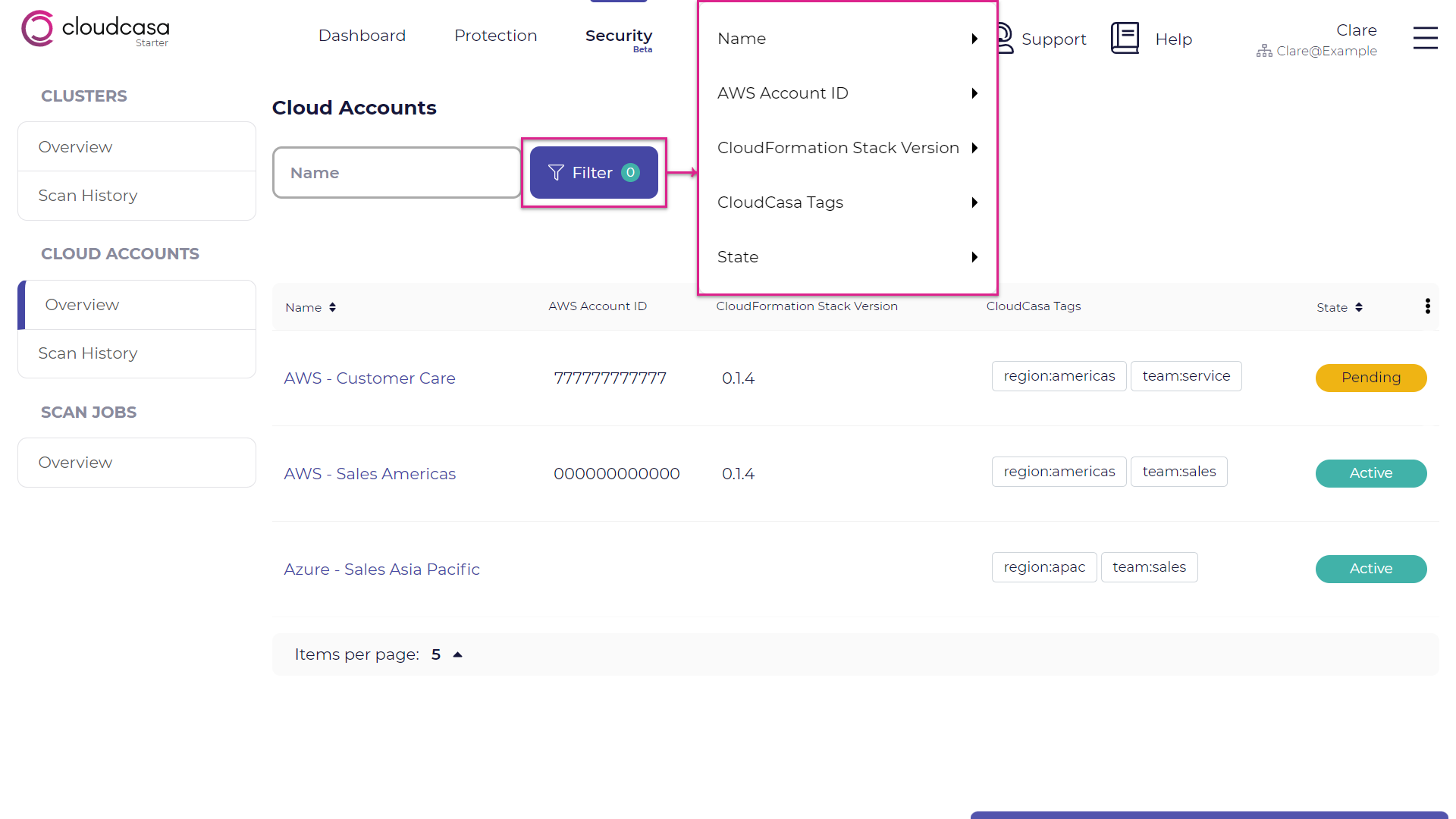Click the Pending state badge

1370,378
